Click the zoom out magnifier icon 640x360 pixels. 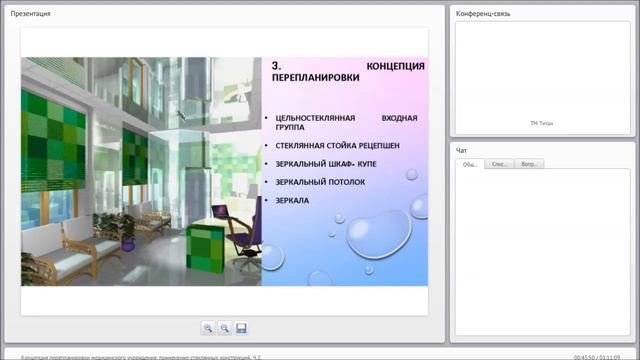224,328
